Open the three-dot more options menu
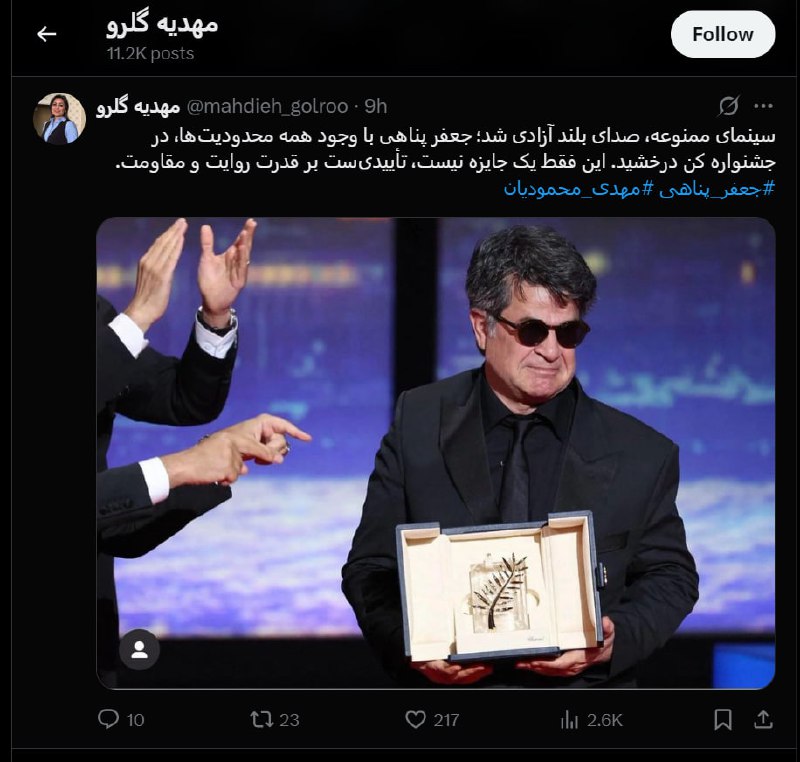Viewport: 800px width, 762px height. (x=763, y=106)
